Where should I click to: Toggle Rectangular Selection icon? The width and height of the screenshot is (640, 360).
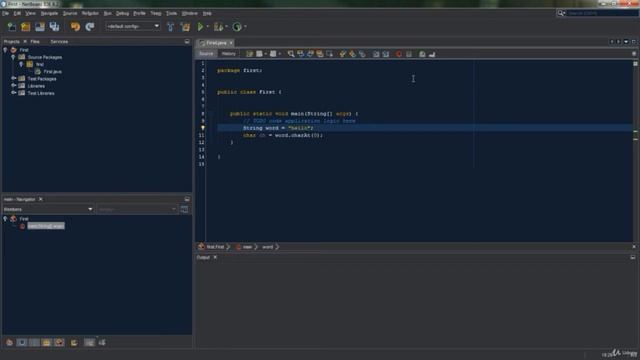coord(329,54)
